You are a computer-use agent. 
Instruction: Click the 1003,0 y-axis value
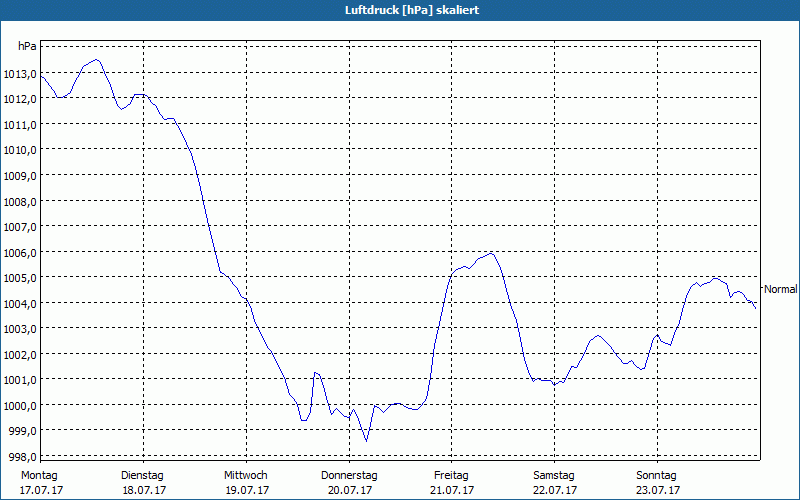click(20, 329)
